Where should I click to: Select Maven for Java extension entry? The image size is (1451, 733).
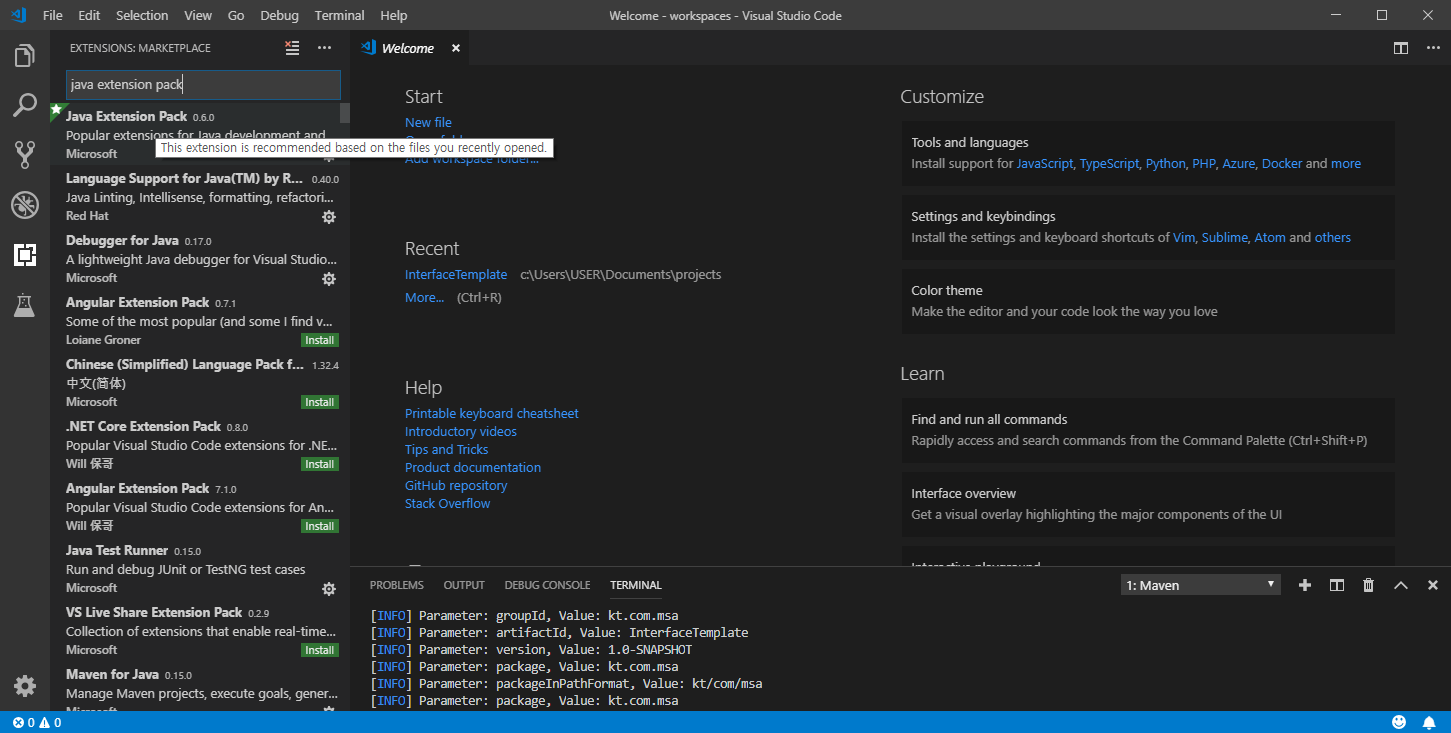200,688
